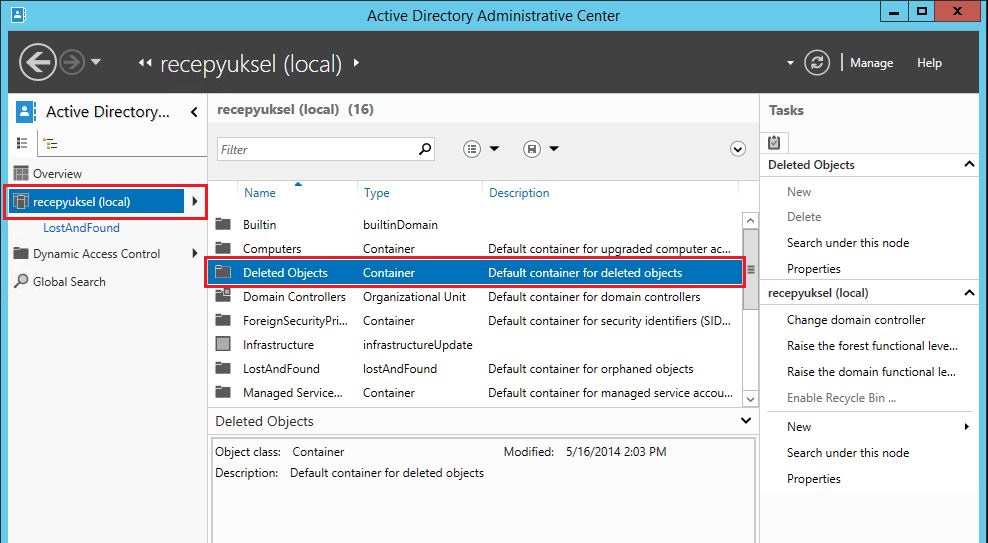This screenshot has height=543, width=988.
Task: Select the Builtin folder icon
Action: [x=223, y=224]
